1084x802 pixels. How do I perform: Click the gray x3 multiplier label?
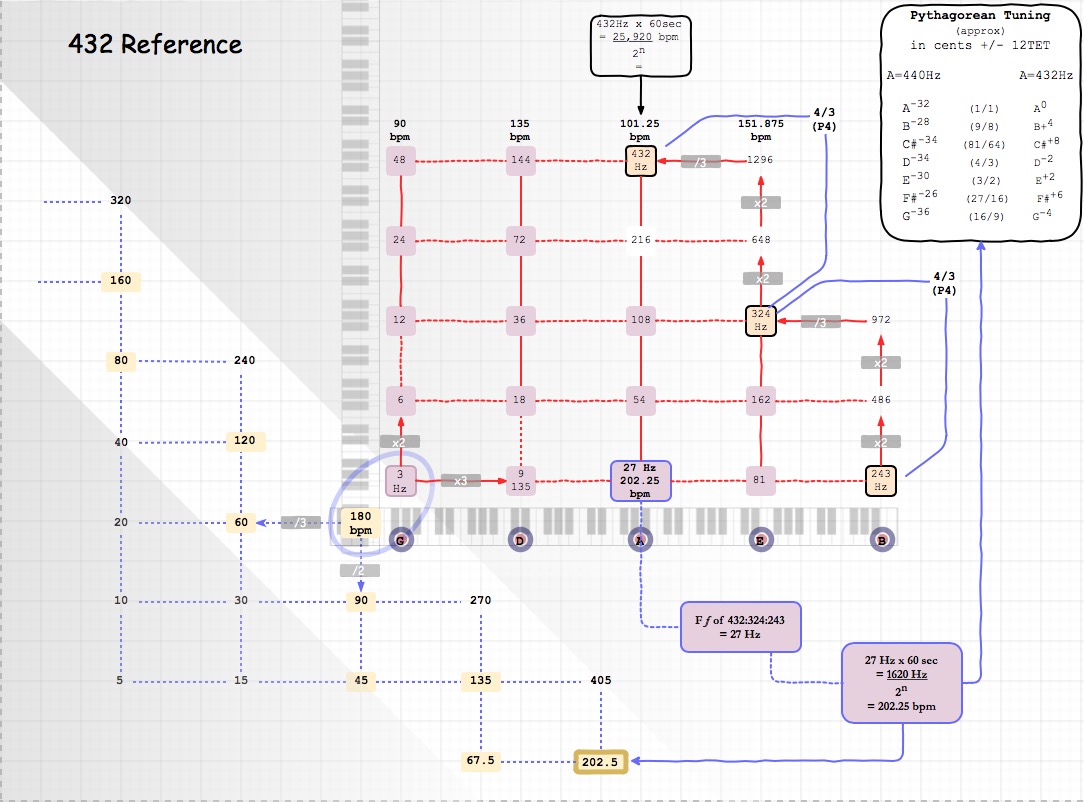[461, 481]
